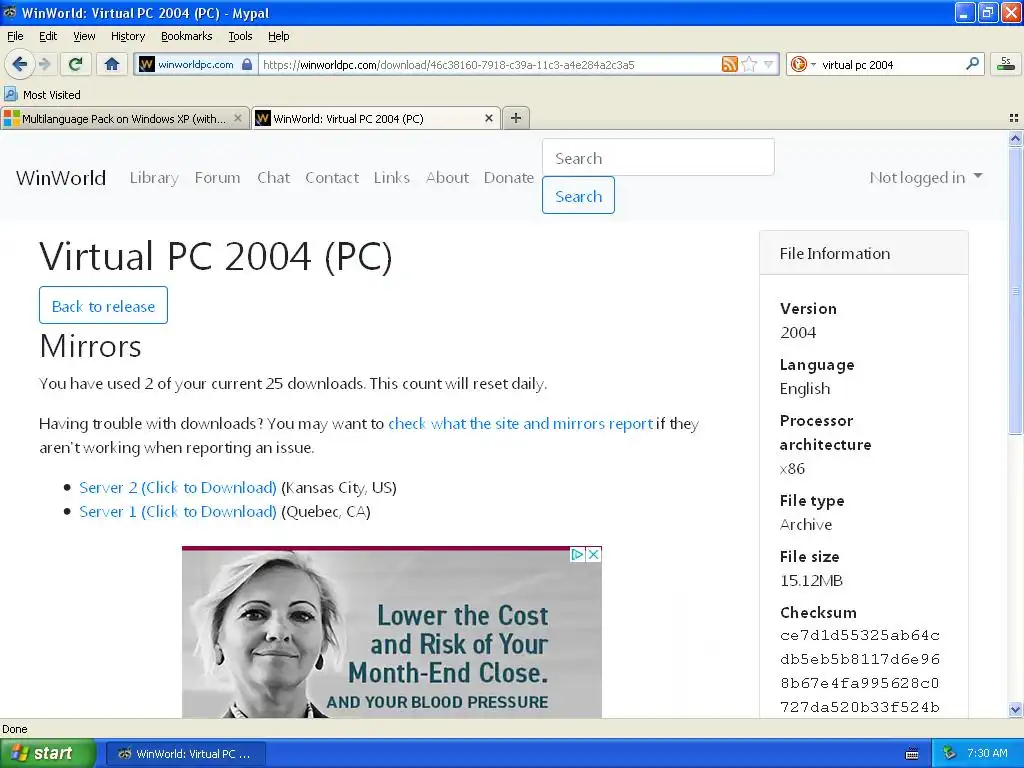The image size is (1024, 768).
Task: Click the scrollbar up arrow
Action: 1015,138
